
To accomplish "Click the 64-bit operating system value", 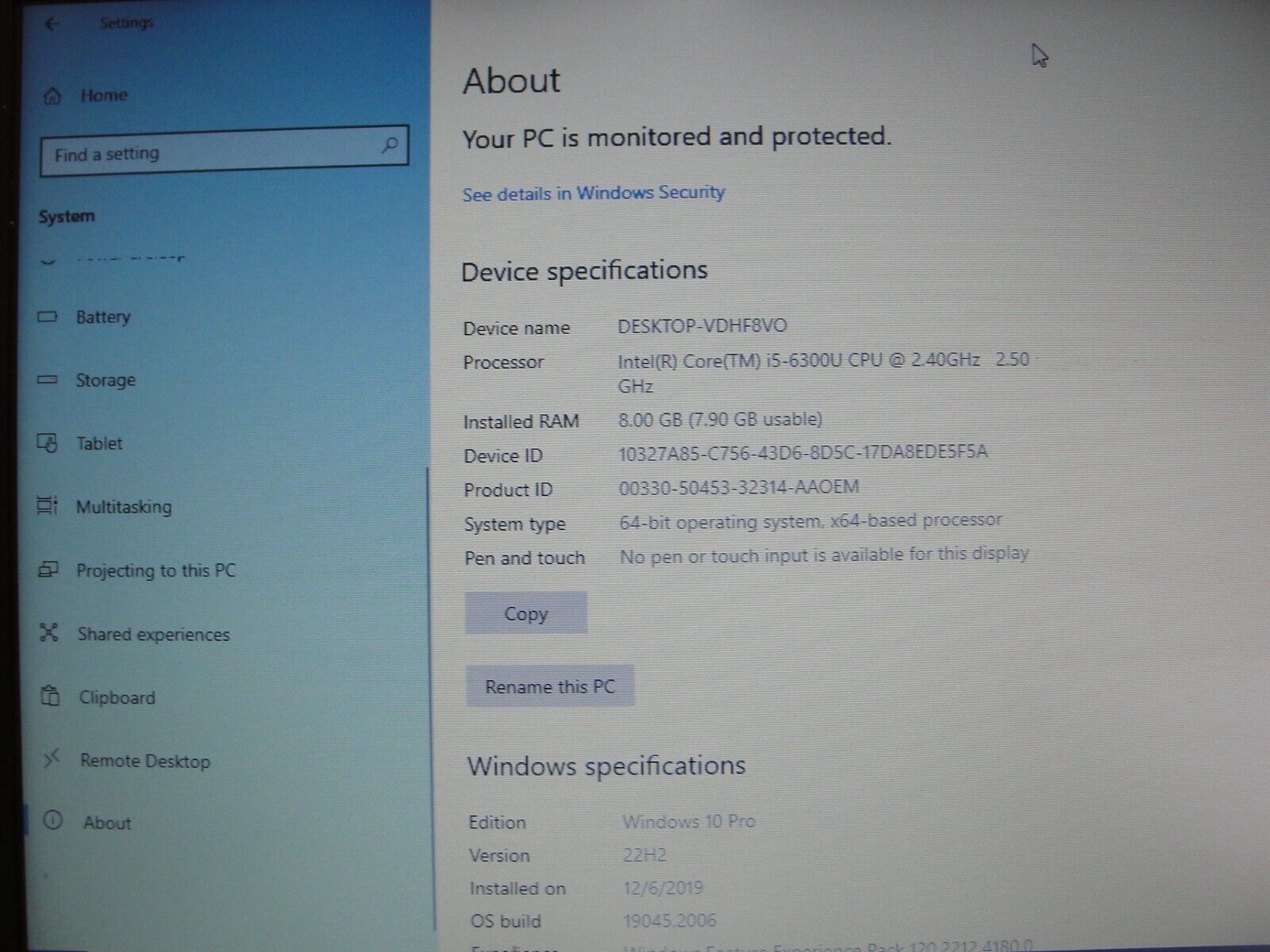I will (x=810, y=520).
